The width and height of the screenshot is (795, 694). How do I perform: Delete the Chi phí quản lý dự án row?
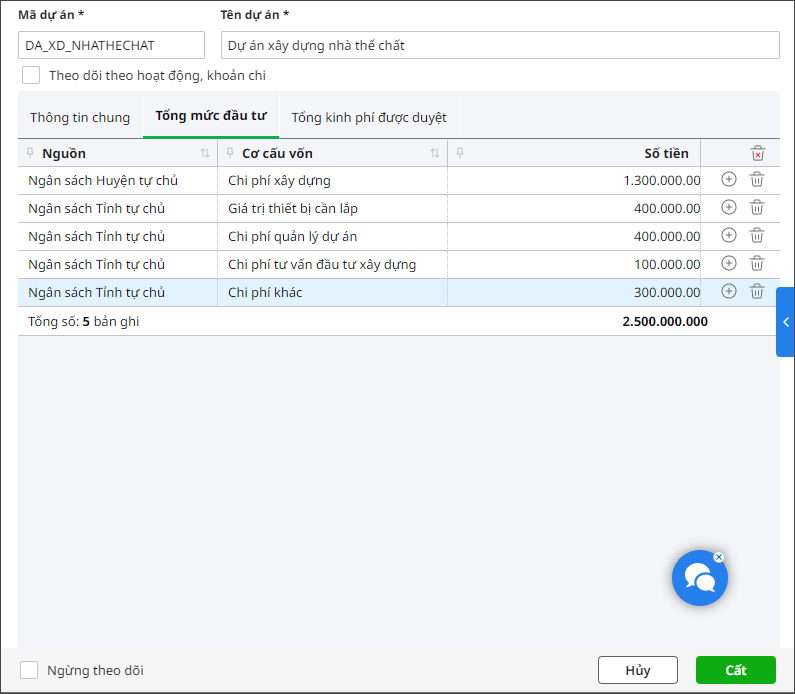click(x=756, y=235)
